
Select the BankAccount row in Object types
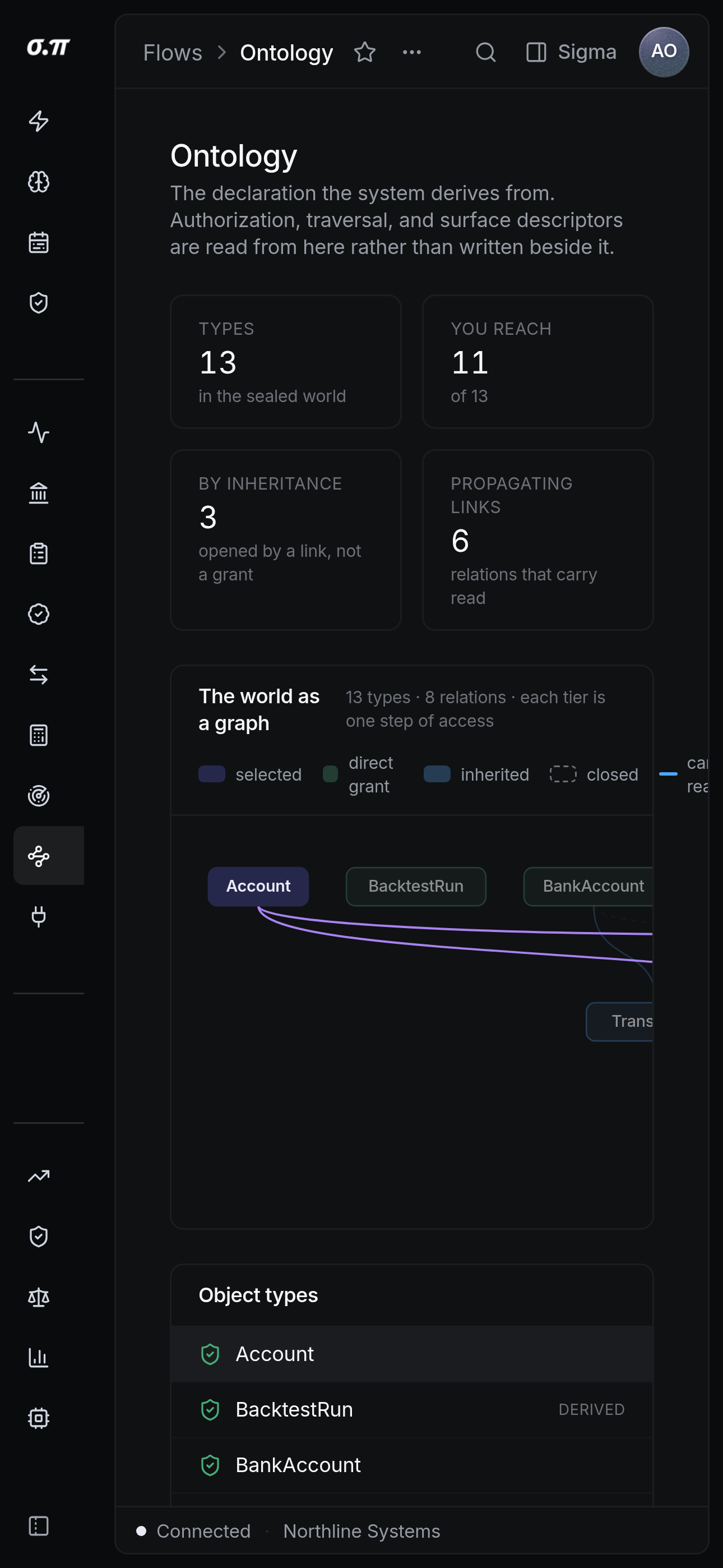(x=412, y=1465)
